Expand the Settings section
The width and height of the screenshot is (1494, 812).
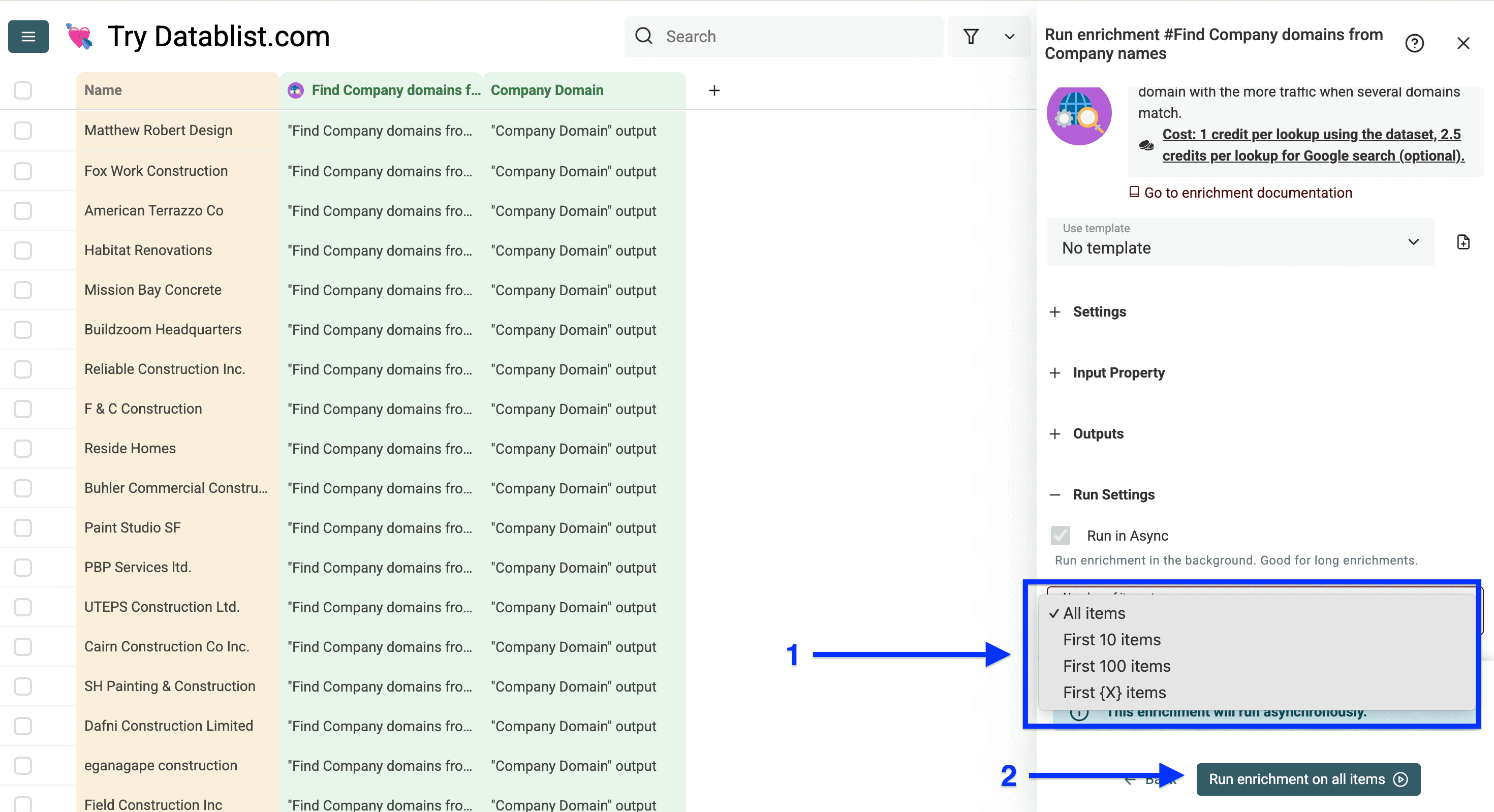point(1099,312)
